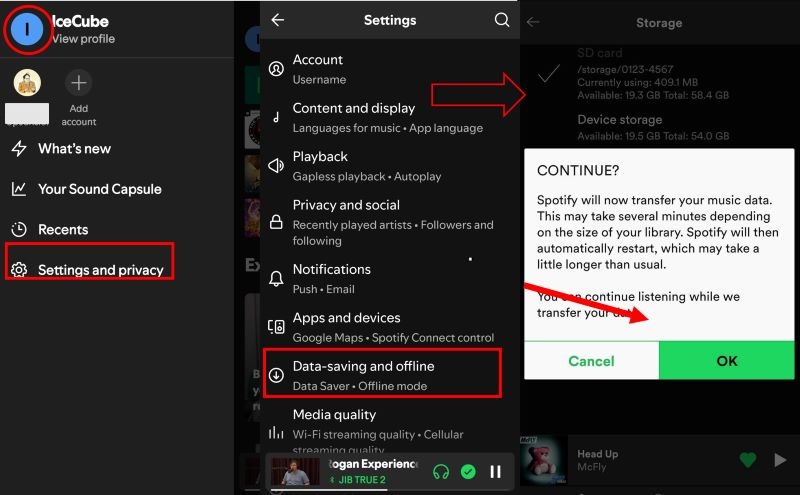Open Notifications settings
The width and height of the screenshot is (800, 495).
tap(390, 279)
